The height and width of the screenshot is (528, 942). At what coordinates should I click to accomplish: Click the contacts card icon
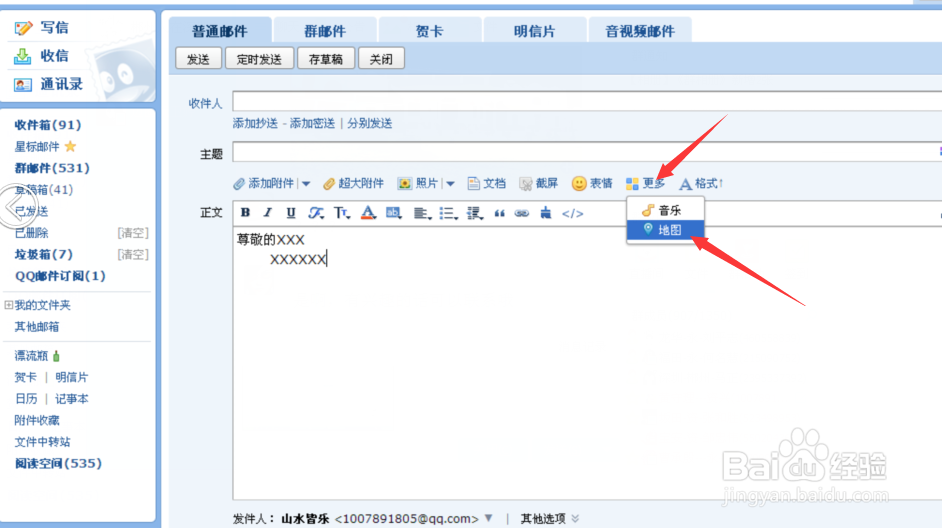point(23,85)
